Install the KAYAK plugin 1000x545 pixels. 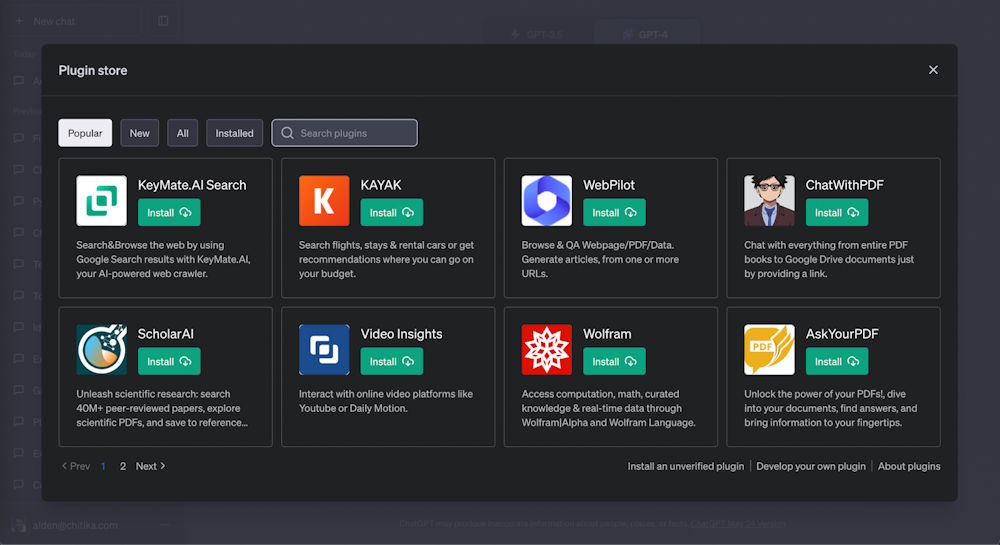tap(391, 213)
